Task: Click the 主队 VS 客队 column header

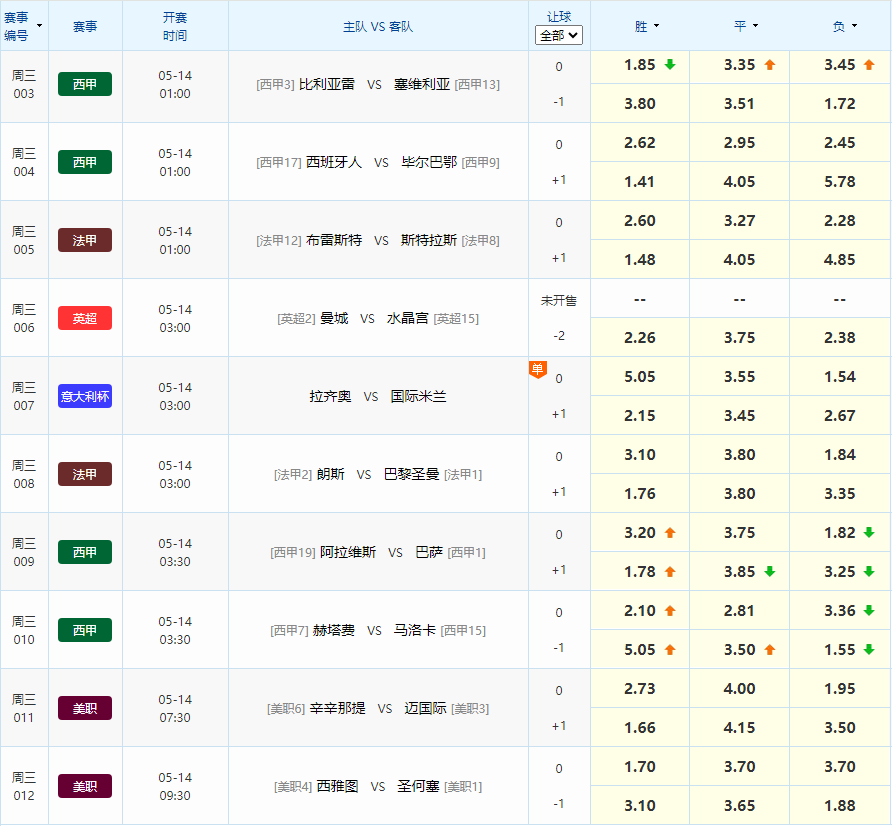Action: pos(378,26)
